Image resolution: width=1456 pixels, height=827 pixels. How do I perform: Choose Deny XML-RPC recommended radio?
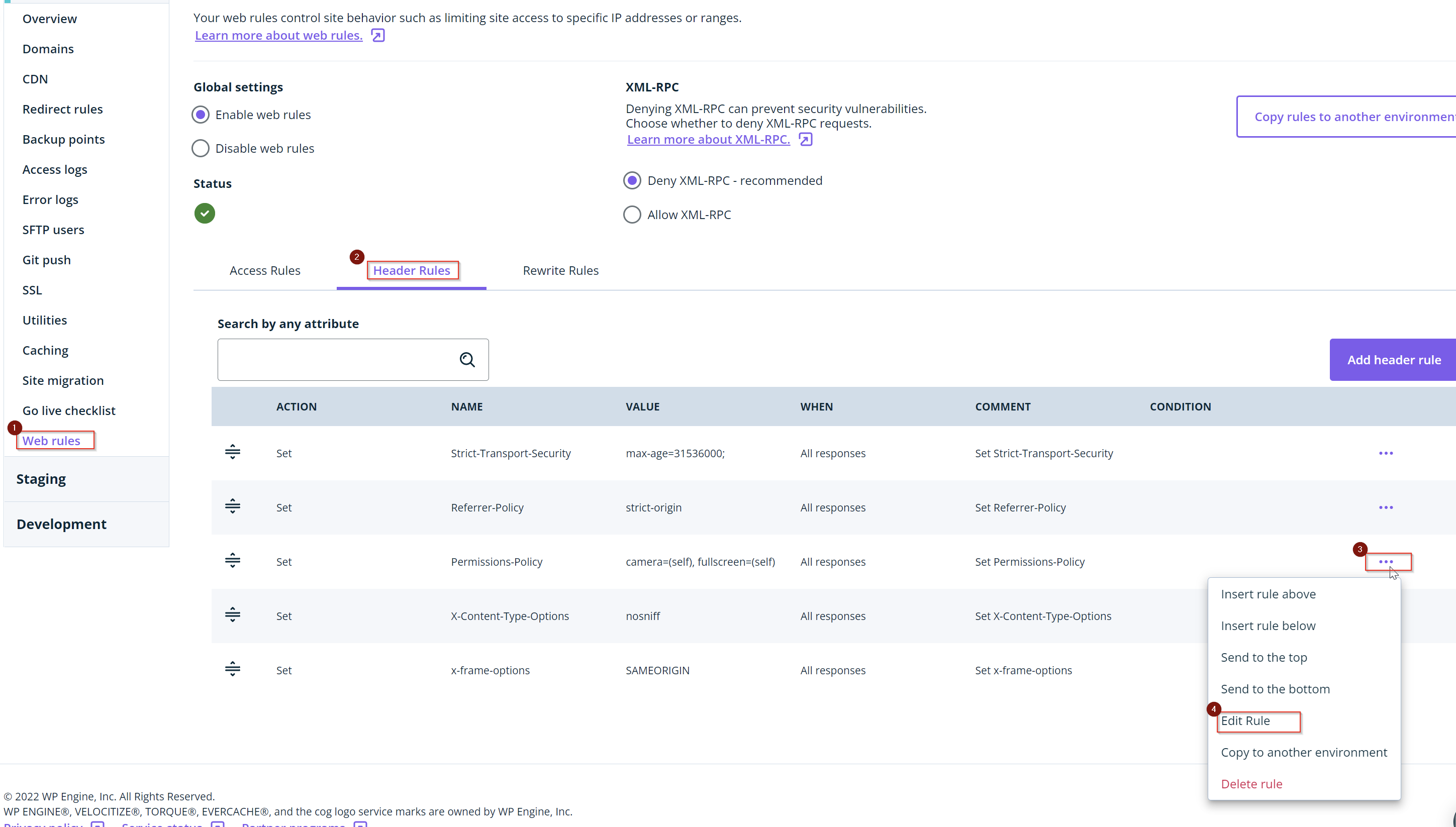(632, 180)
